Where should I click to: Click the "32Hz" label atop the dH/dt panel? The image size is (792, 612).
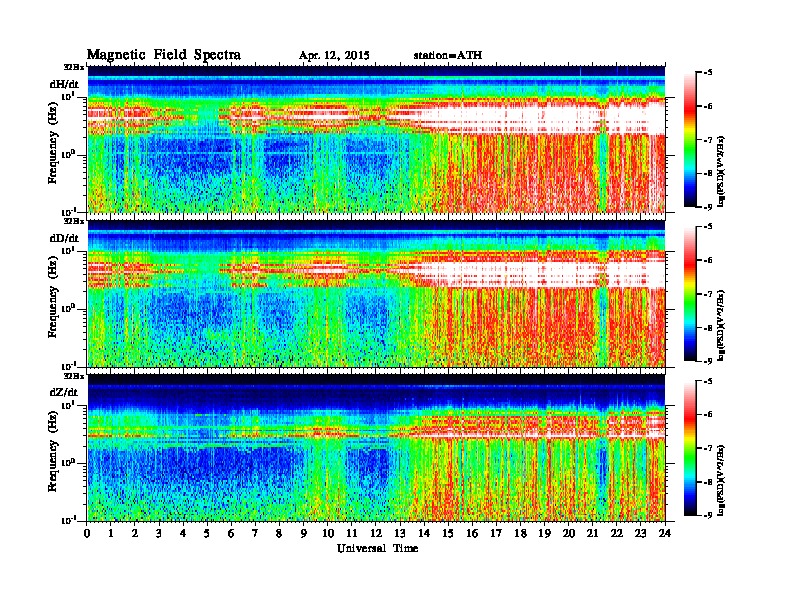[x=73, y=67]
